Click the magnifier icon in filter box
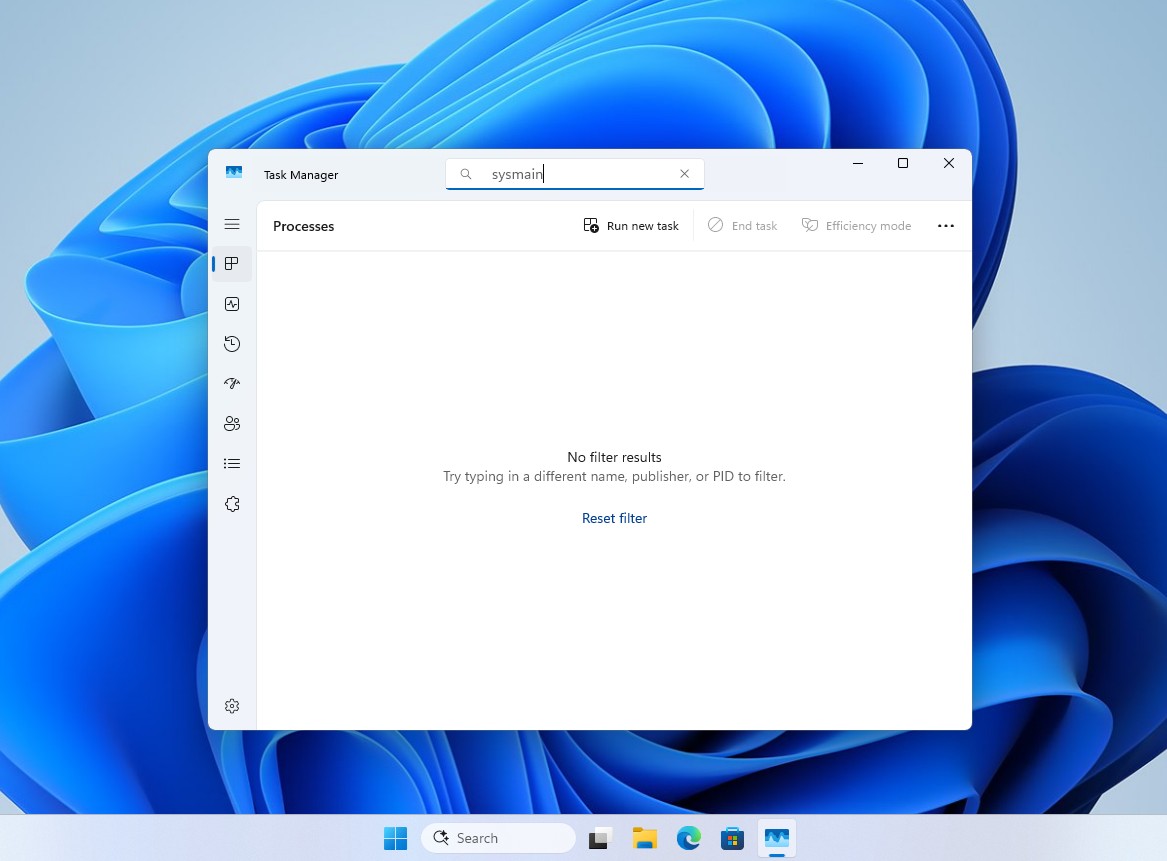Image resolution: width=1167 pixels, height=861 pixels. pos(466,174)
